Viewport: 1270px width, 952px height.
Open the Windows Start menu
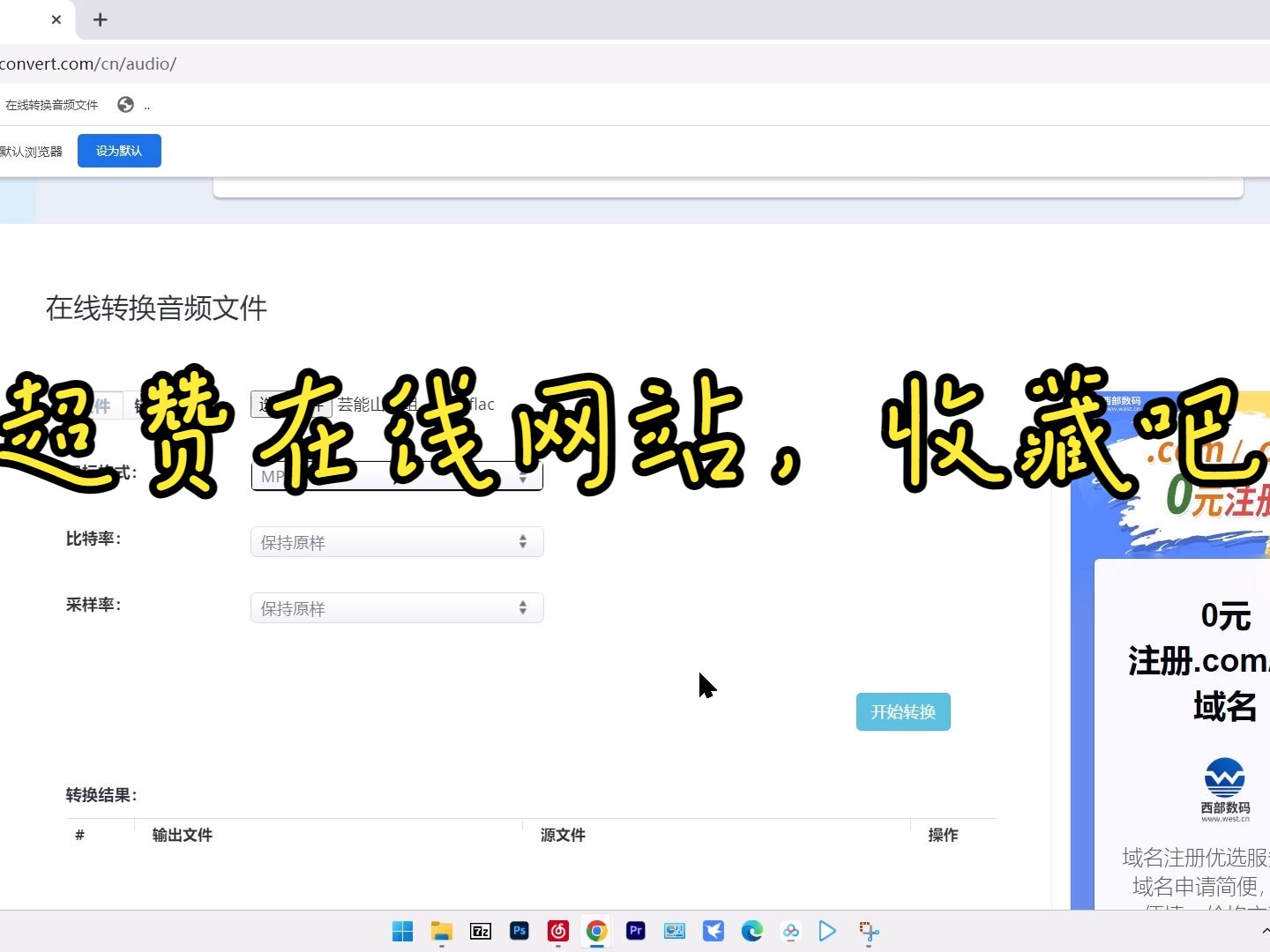[402, 931]
